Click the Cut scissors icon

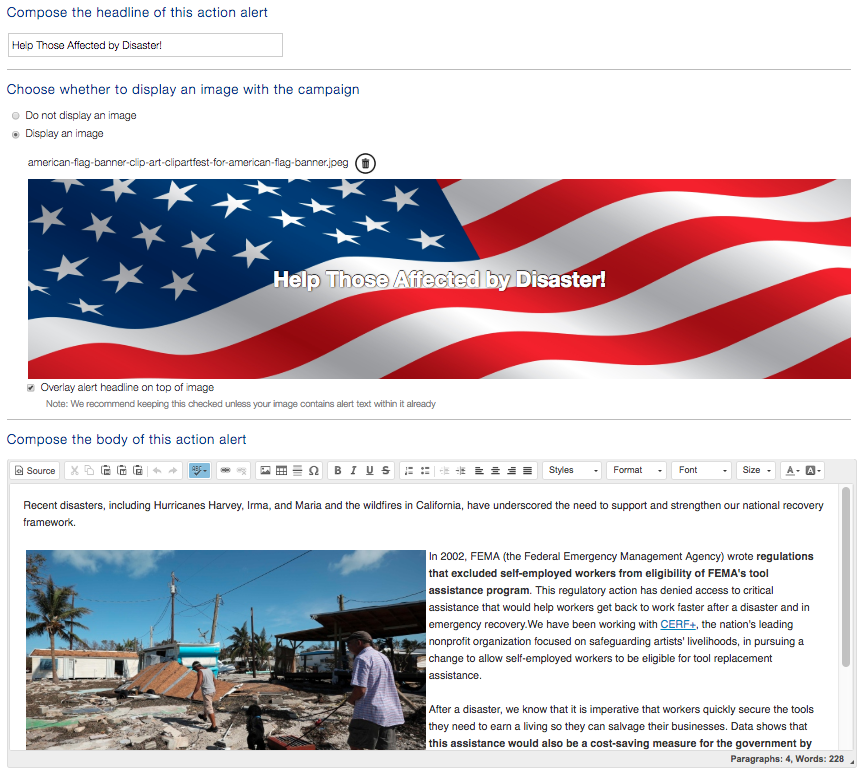pyautogui.click(x=74, y=471)
